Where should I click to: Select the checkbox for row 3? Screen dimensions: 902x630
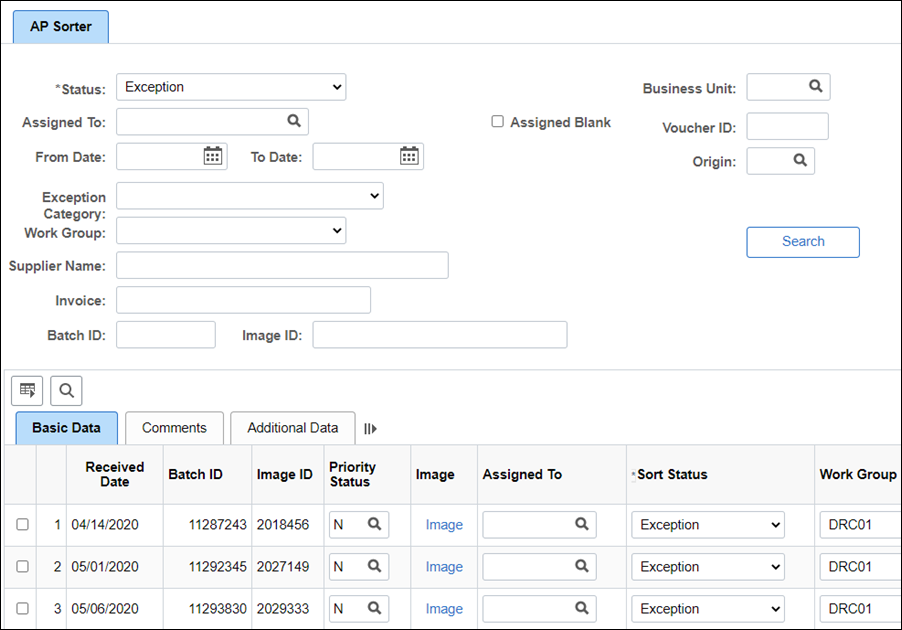coord(22,608)
